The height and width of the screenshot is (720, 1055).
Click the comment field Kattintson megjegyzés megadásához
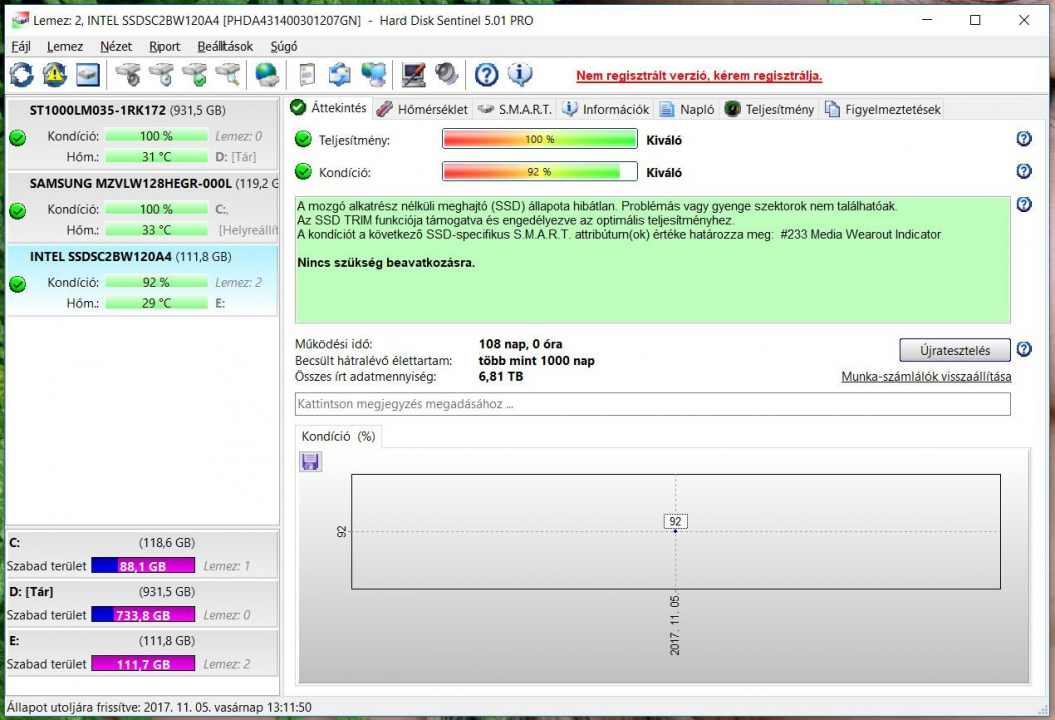653,404
